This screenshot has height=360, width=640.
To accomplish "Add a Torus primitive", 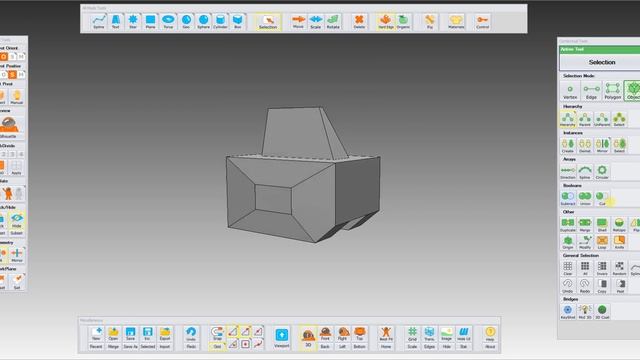I will [168, 22].
